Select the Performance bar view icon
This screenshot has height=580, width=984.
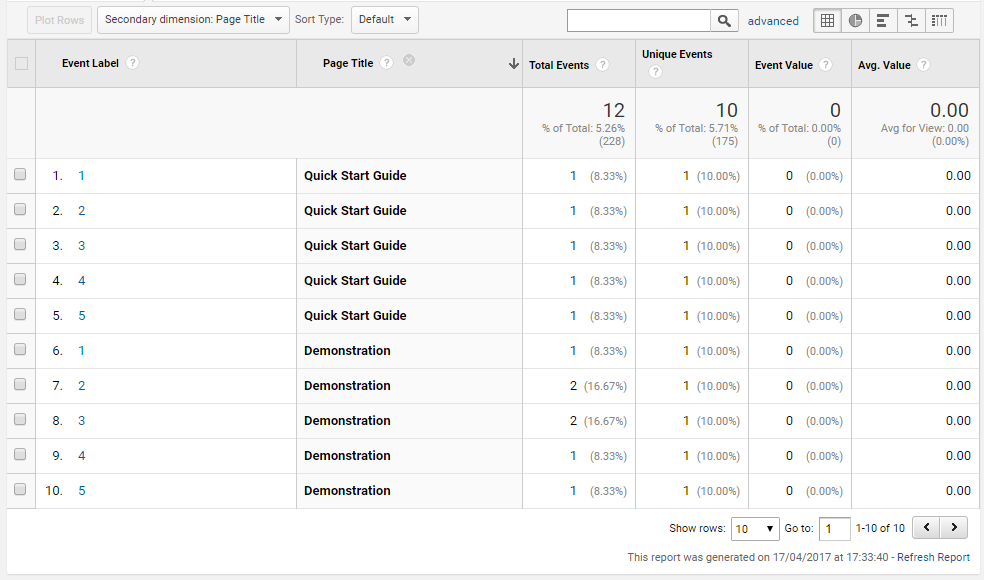tap(883, 20)
